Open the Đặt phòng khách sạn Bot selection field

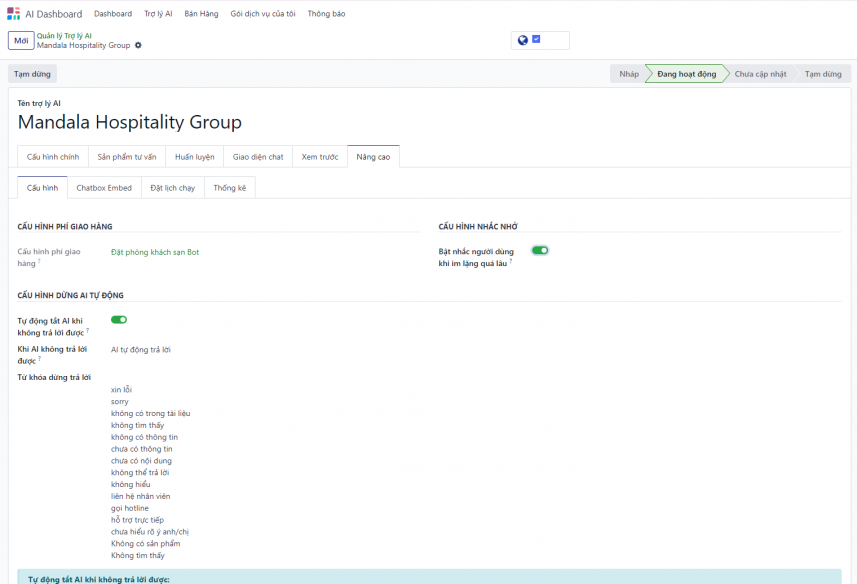coord(155,252)
